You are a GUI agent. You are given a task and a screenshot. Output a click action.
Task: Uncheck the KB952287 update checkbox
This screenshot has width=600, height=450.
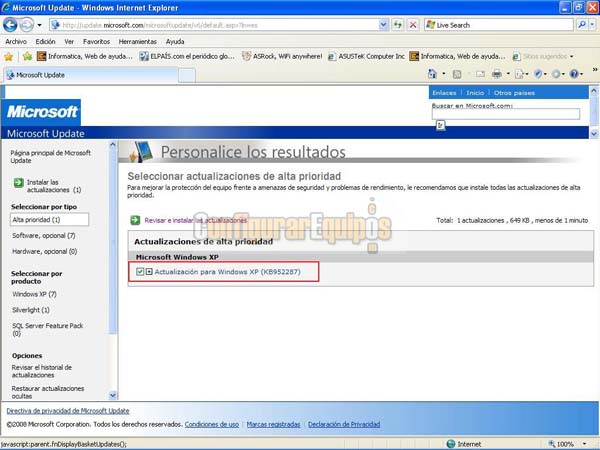click(x=140, y=272)
